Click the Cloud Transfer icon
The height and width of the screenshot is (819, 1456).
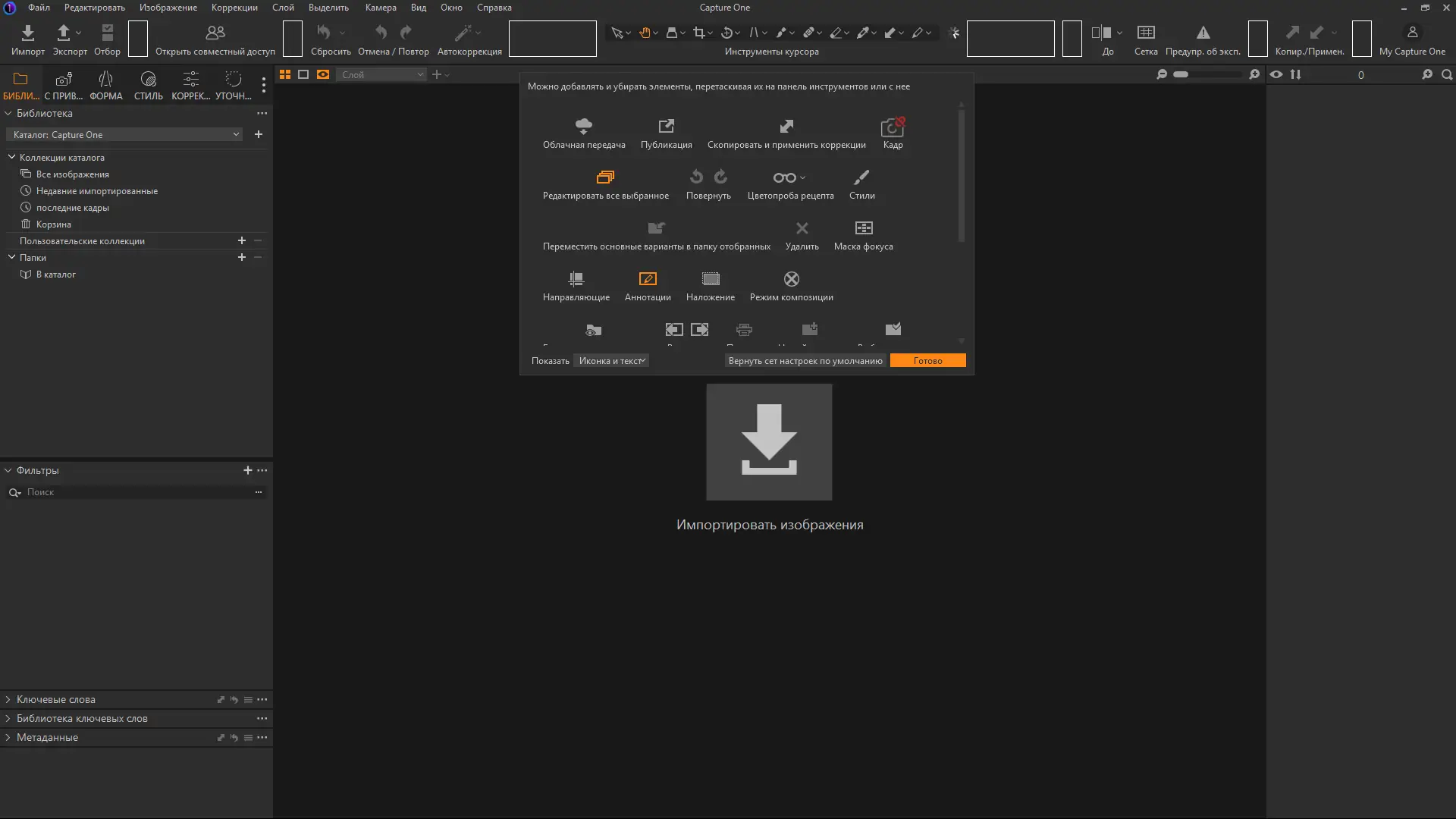584,126
